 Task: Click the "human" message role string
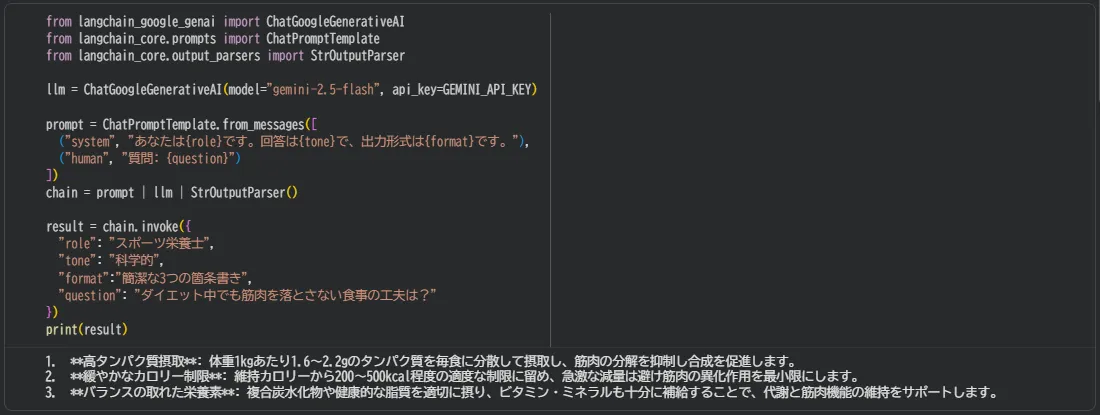coord(84,158)
